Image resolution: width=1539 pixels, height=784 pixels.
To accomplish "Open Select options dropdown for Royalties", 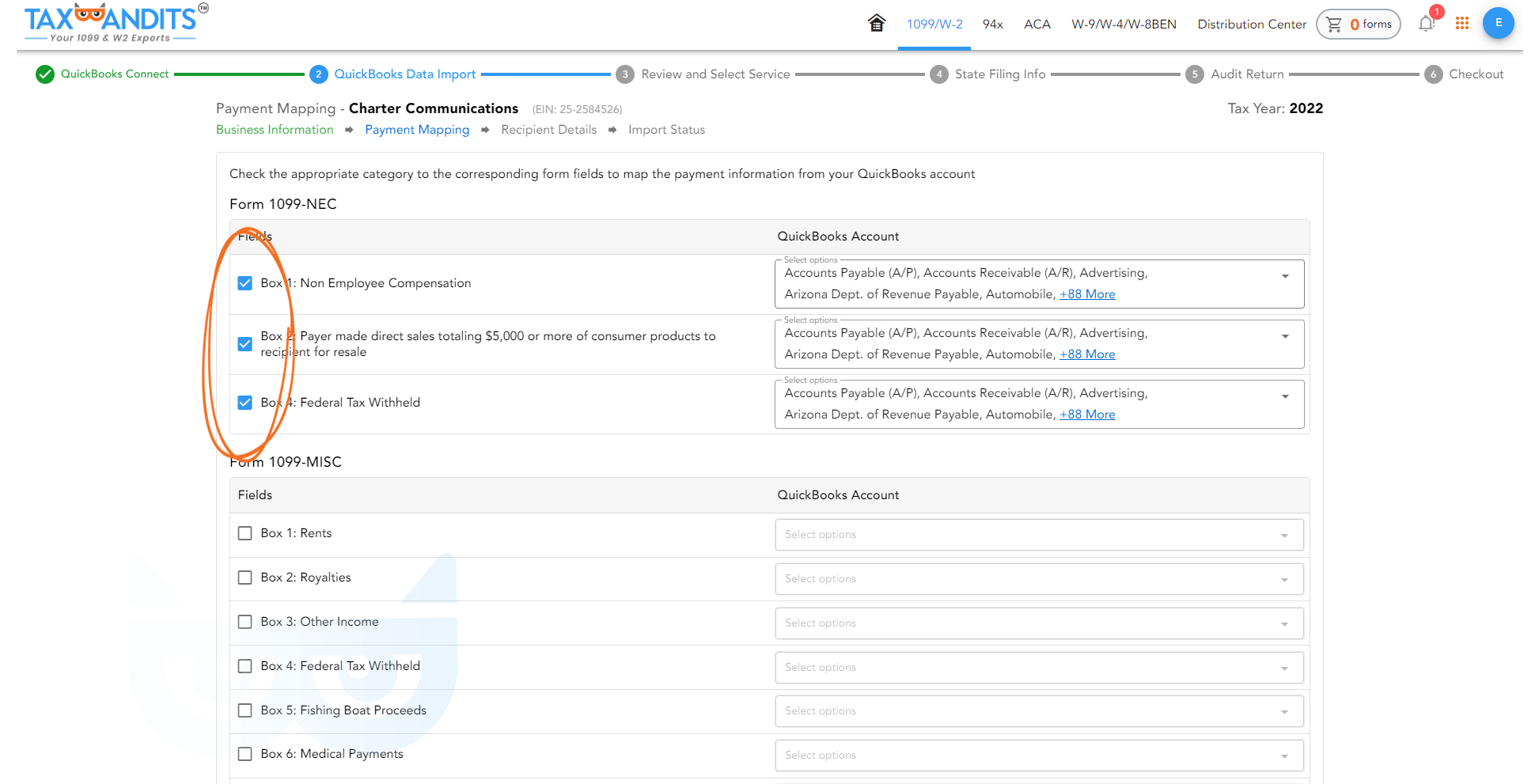I will click(1039, 579).
